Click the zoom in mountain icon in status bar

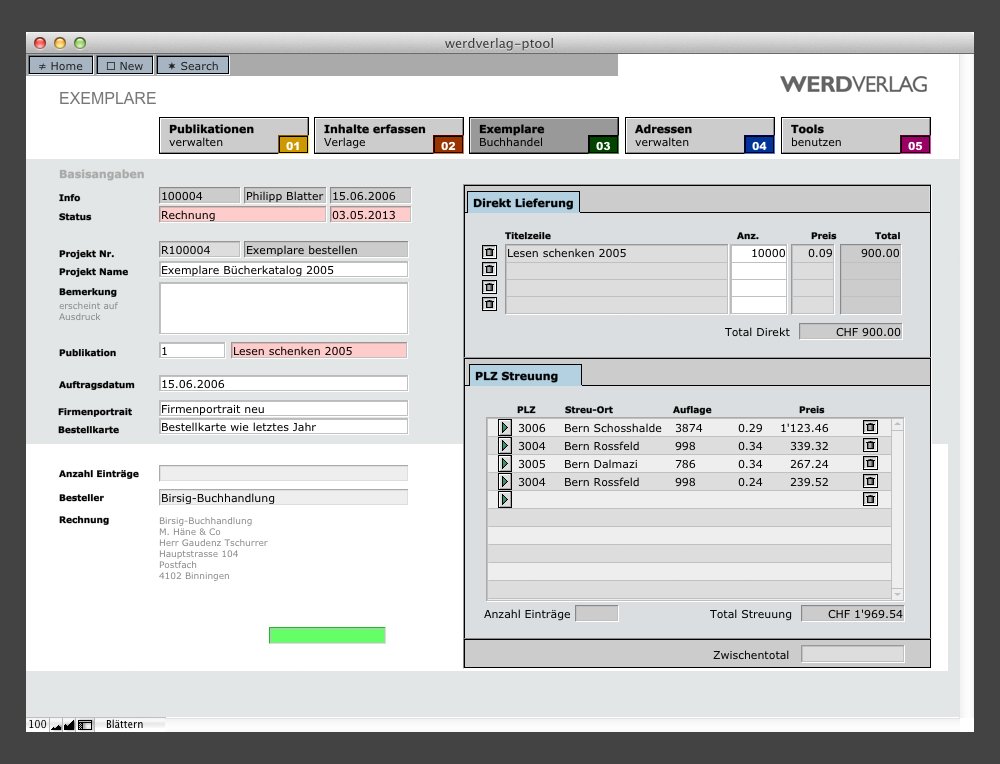click(69, 725)
